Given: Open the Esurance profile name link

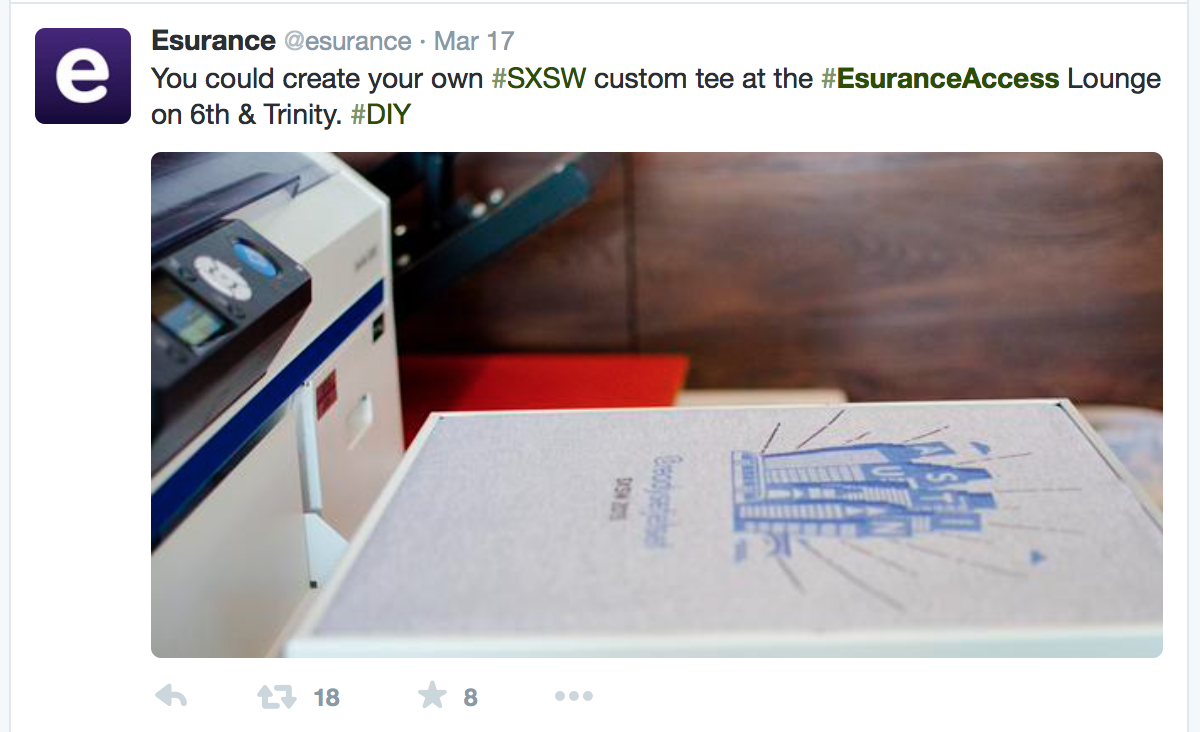Looking at the screenshot, I should click(x=213, y=41).
